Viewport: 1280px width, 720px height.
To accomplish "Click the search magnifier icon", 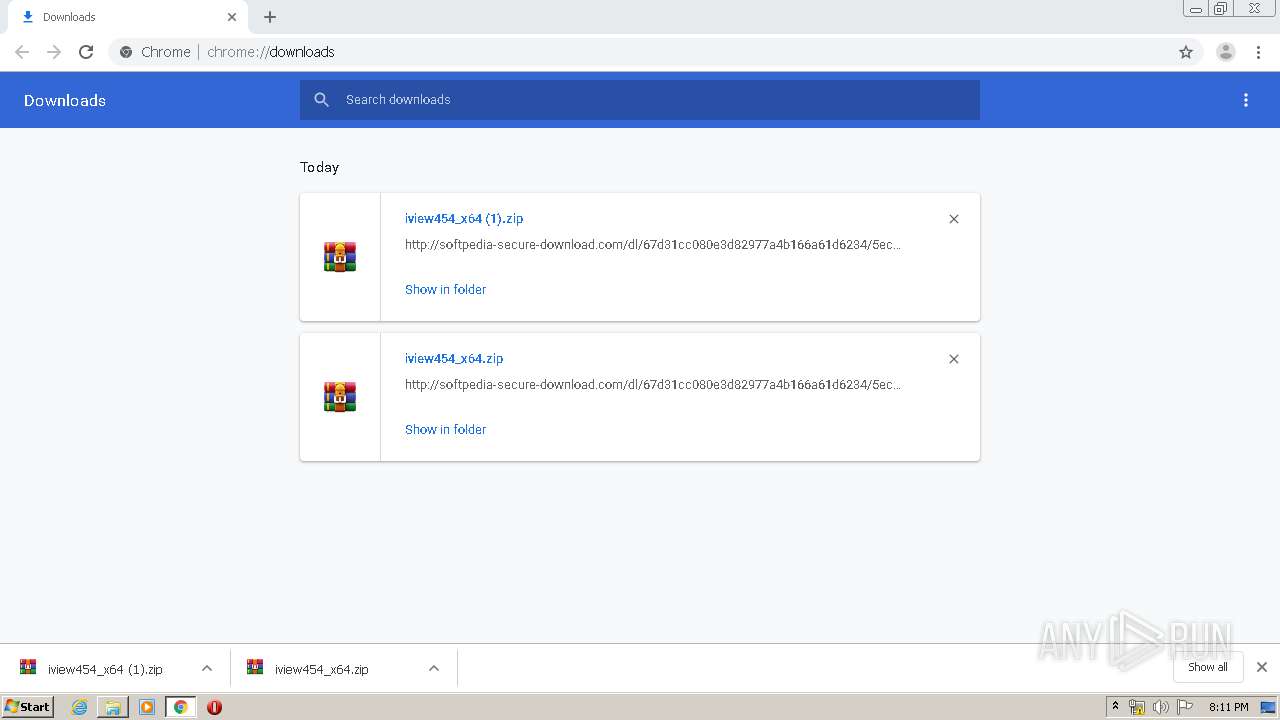I will tap(321, 100).
